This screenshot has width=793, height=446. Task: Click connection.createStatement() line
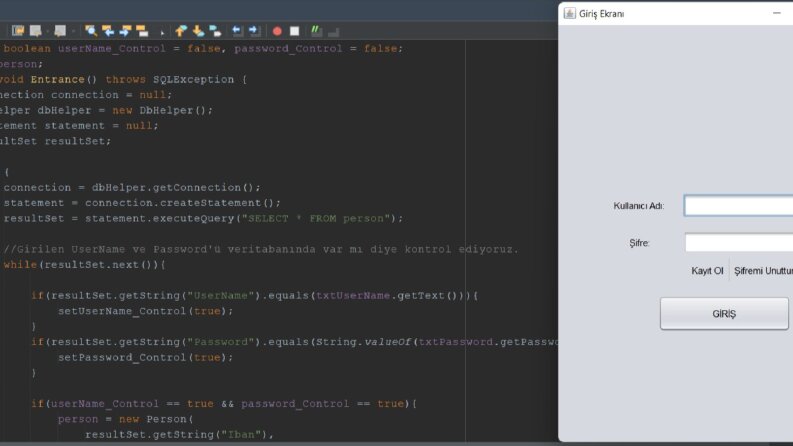[142, 203]
